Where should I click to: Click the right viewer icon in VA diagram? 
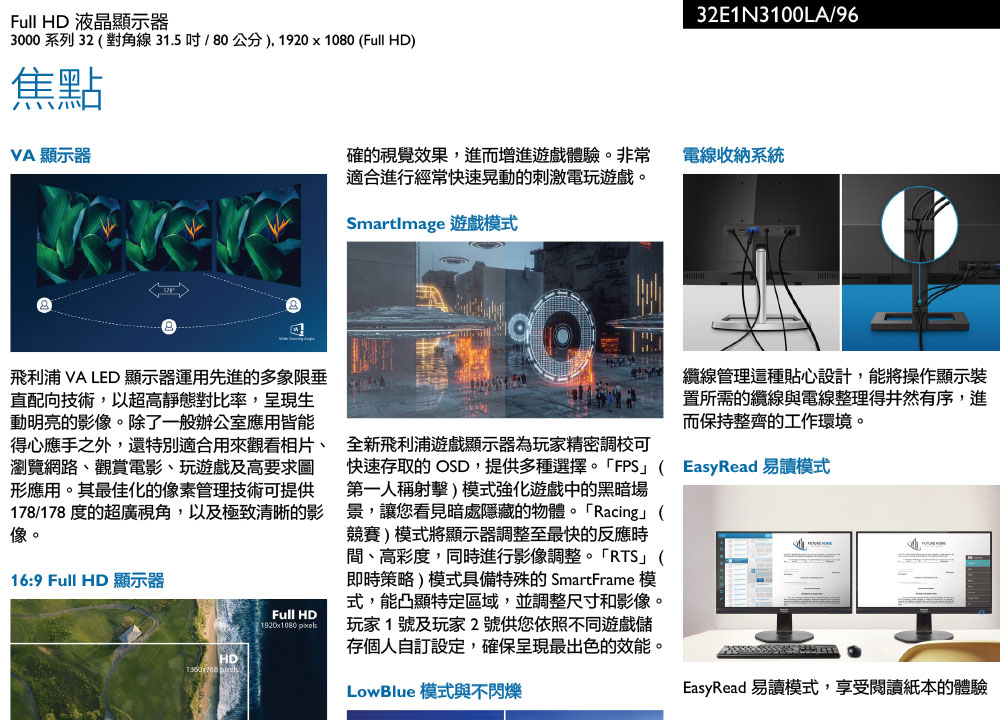293,305
